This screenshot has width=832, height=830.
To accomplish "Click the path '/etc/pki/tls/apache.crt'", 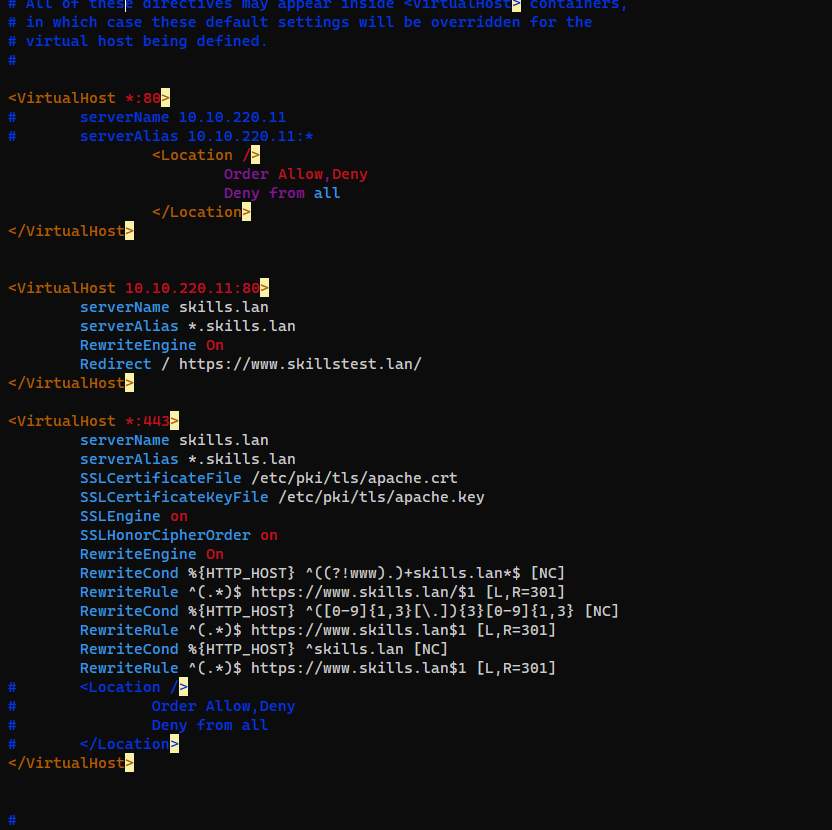I will coord(354,478).
